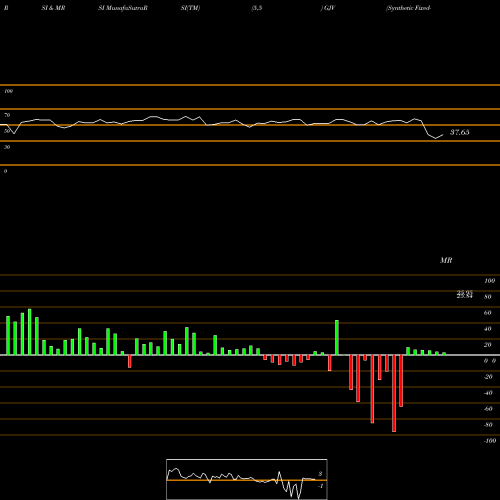Viewport: 500px width, 500px height.
Task: Click the longest red histogram bar
Action: click(394, 393)
